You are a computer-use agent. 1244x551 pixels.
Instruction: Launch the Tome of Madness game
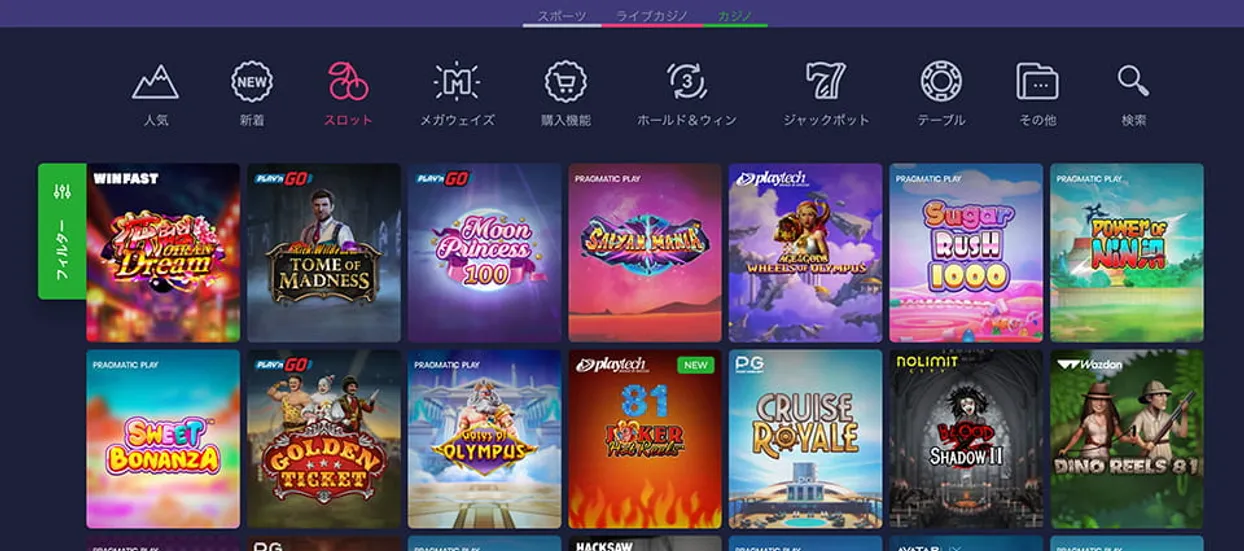coord(324,253)
